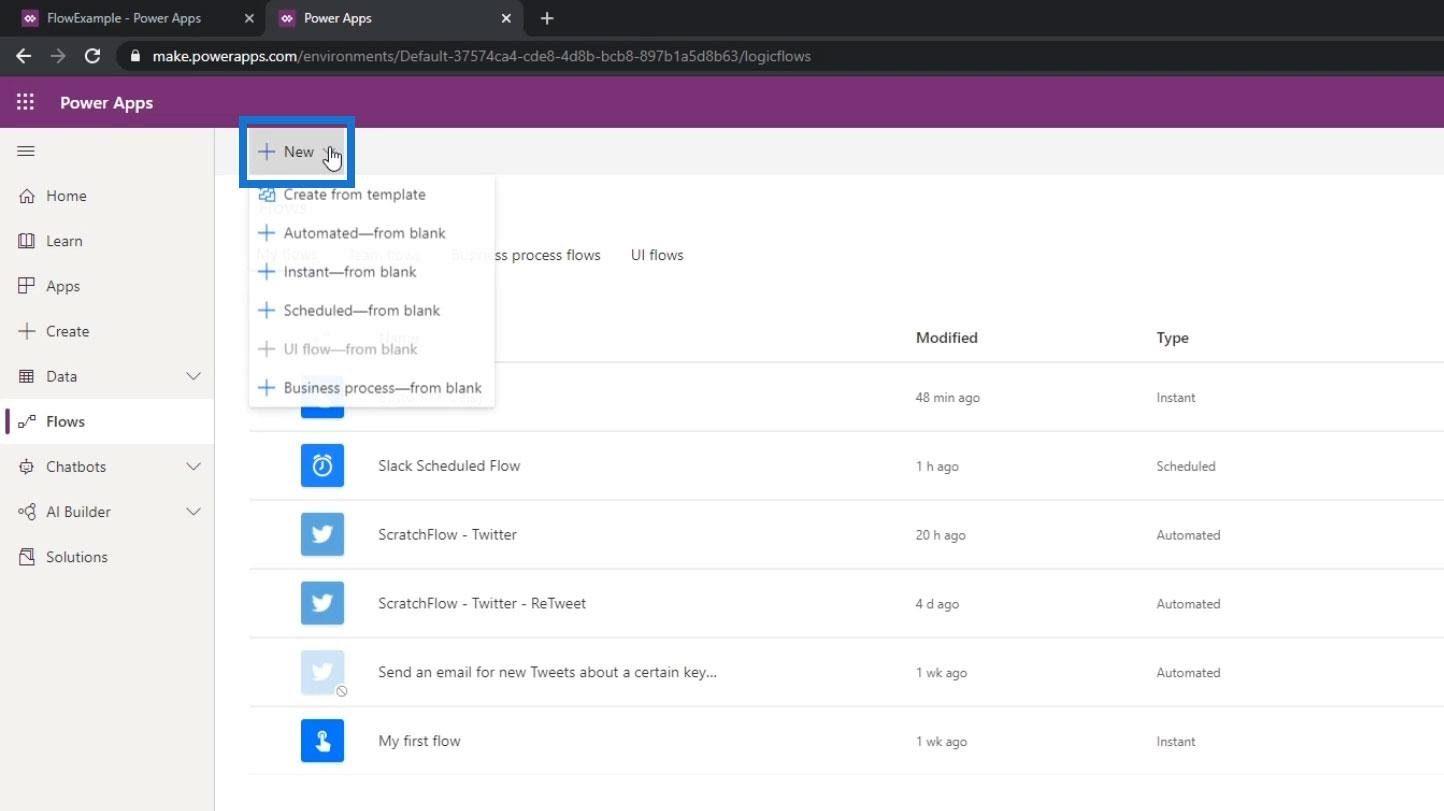The image size is (1444, 811).
Task: Click 'Scheduled' type for Slack flow
Action: 1185,467
